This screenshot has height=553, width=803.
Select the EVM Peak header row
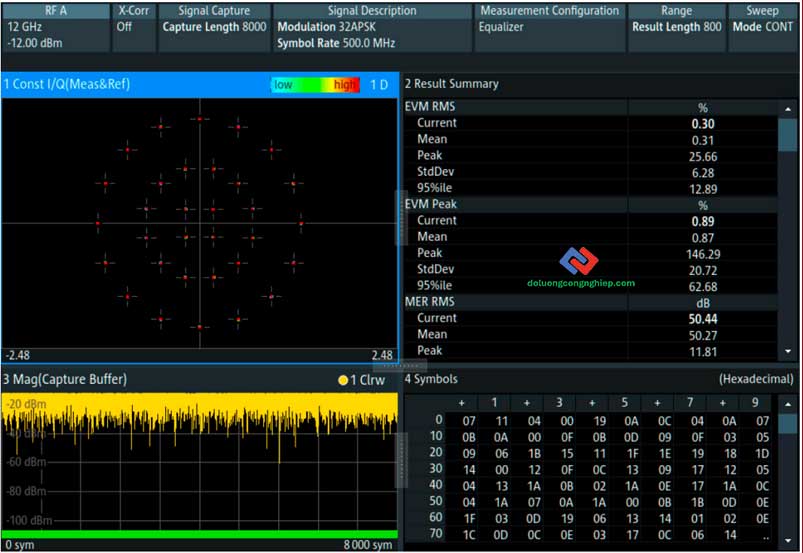(x=590, y=205)
